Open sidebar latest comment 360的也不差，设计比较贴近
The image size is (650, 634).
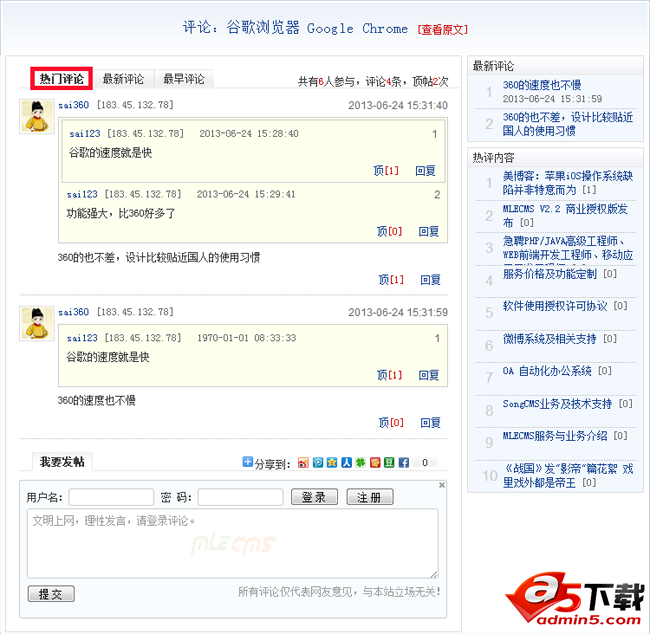tap(568, 124)
